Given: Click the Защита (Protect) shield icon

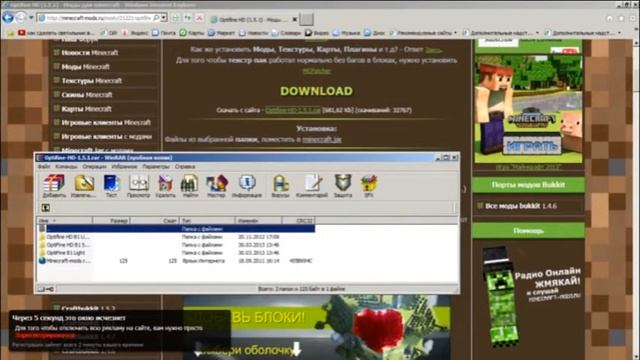Looking at the screenshot, I should click(x=343, y=186).
